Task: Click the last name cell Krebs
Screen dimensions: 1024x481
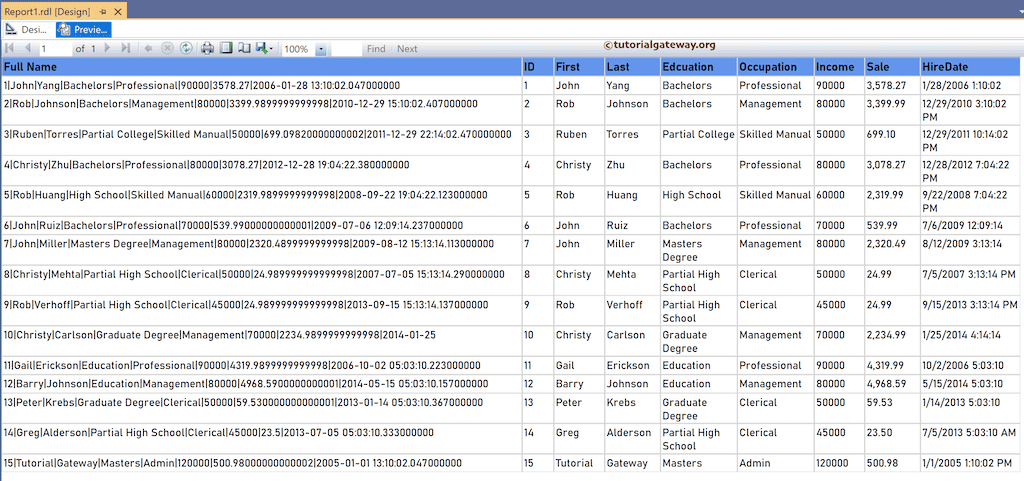Action: coord(632,409)
